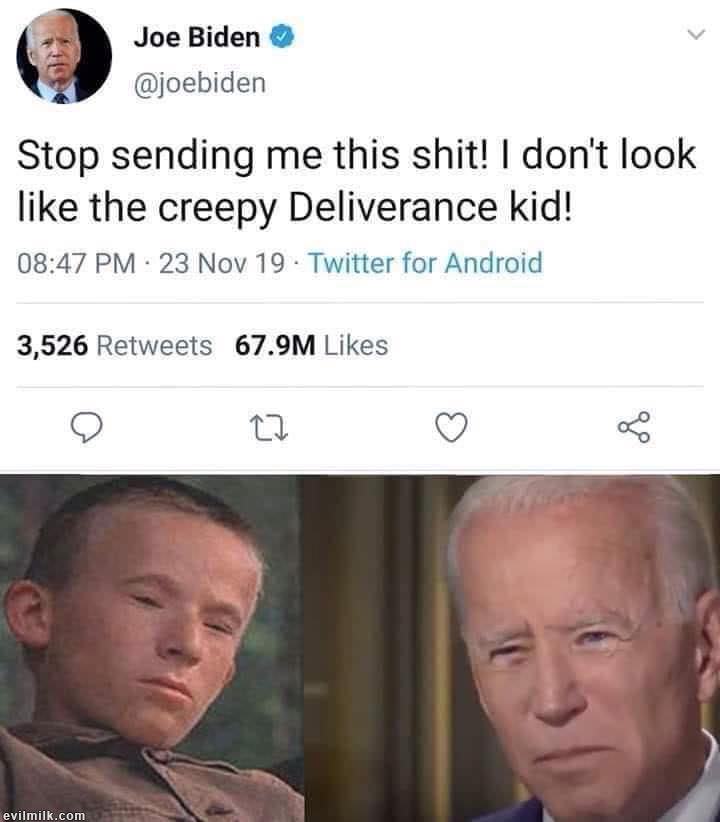Screen dimensions: 720x822
Task: Open the left photo of the boy
Action: [152, 648]
